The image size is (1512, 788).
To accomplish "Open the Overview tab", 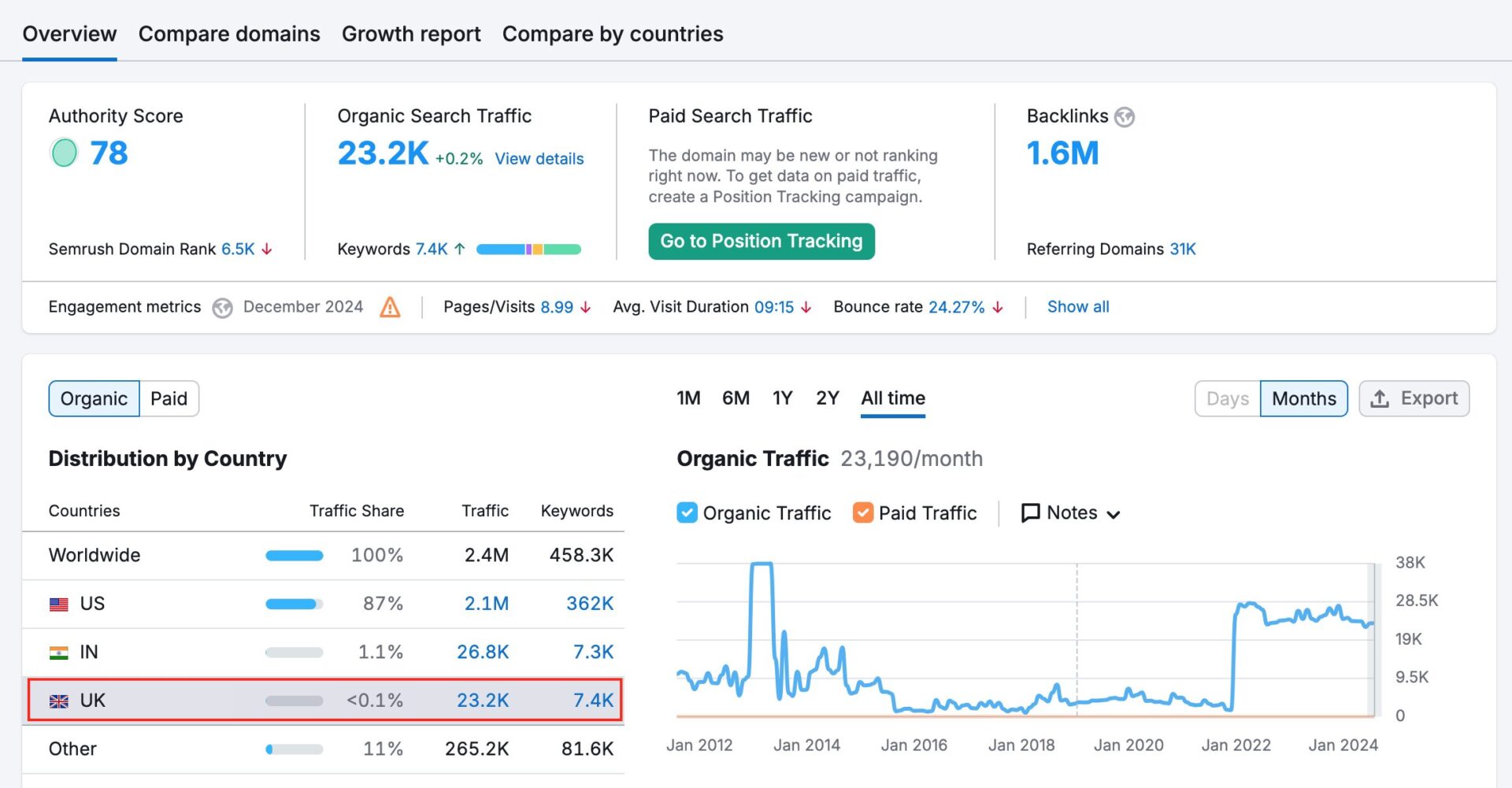I will pos(69,34).
